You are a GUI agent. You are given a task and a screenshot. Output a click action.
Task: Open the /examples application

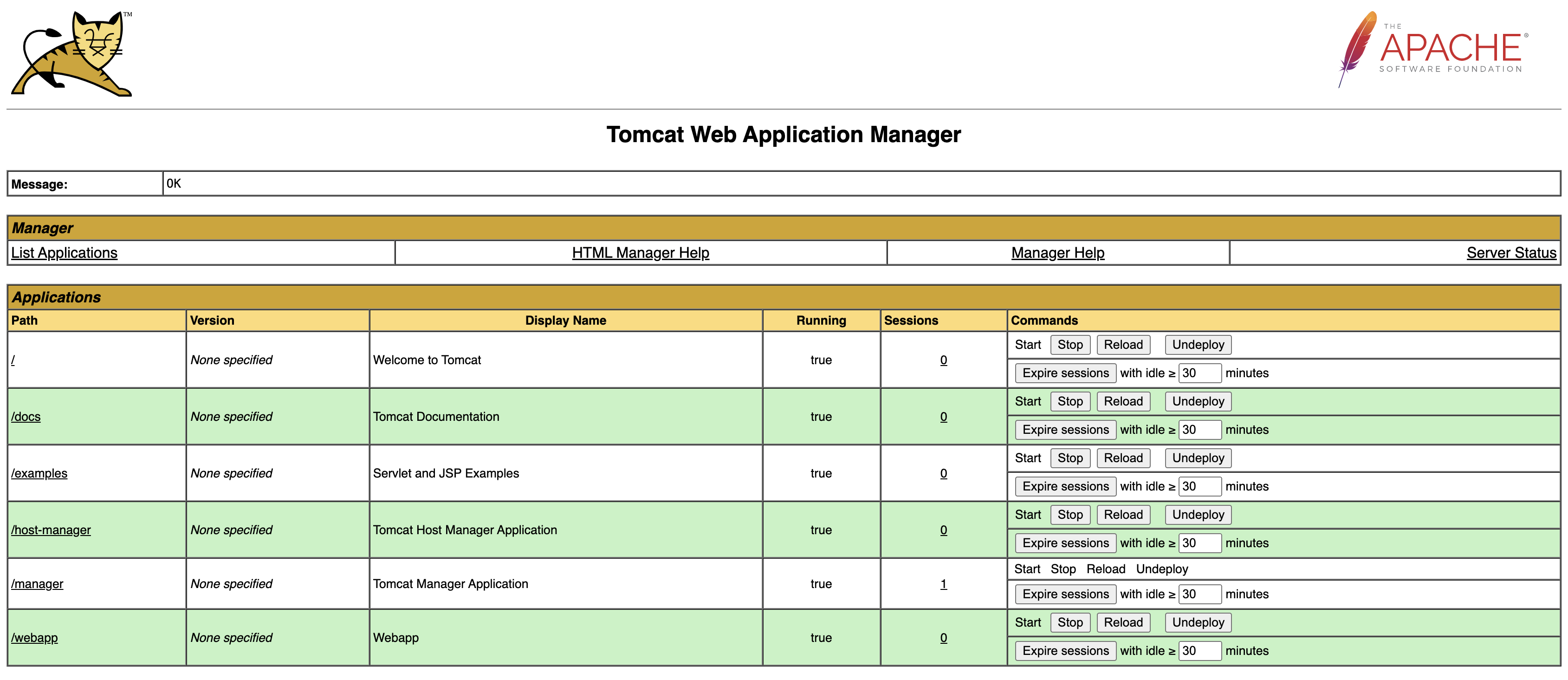(x=39, y=473)
